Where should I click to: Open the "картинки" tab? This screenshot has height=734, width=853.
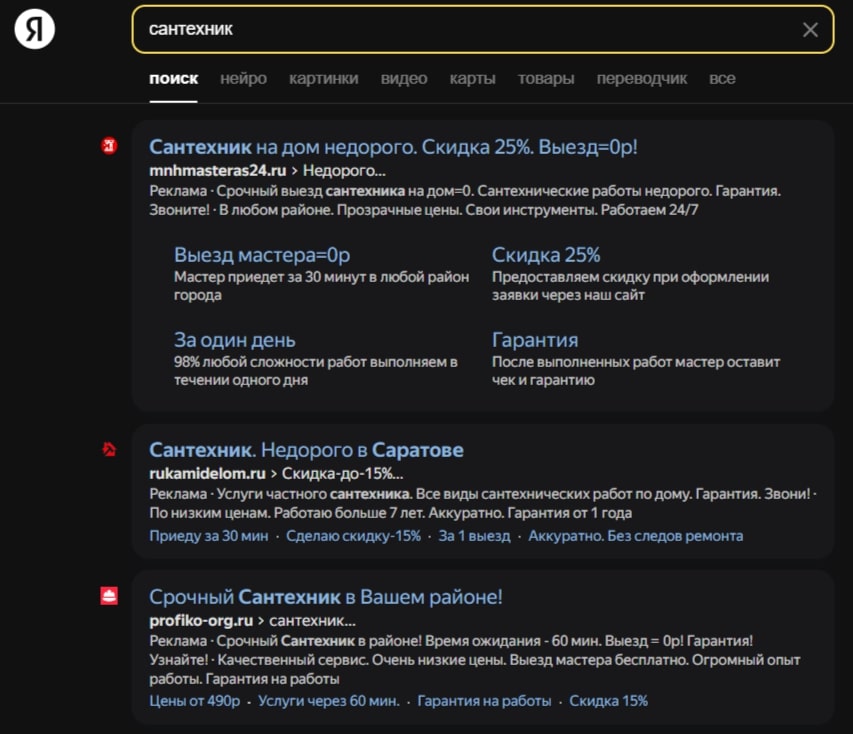[324, 78]
